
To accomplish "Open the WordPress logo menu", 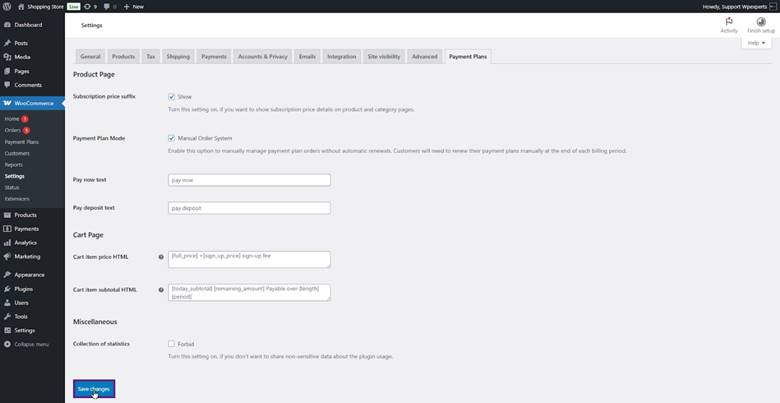I will tap(7, 6).
